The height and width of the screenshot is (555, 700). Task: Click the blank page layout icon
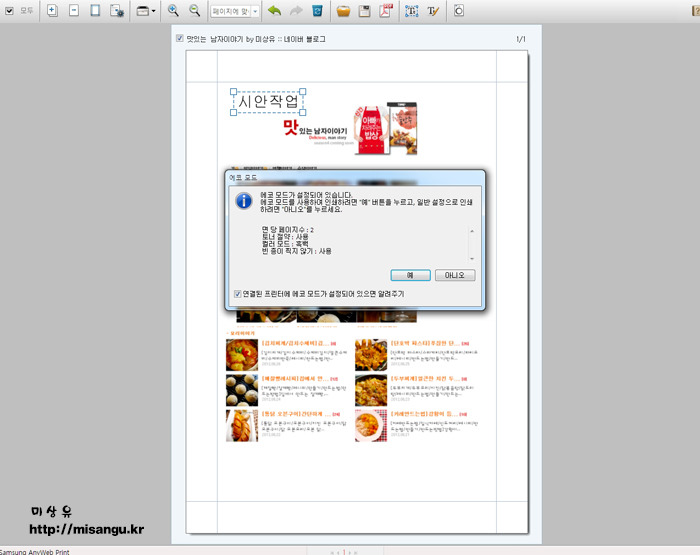(95, 10)
